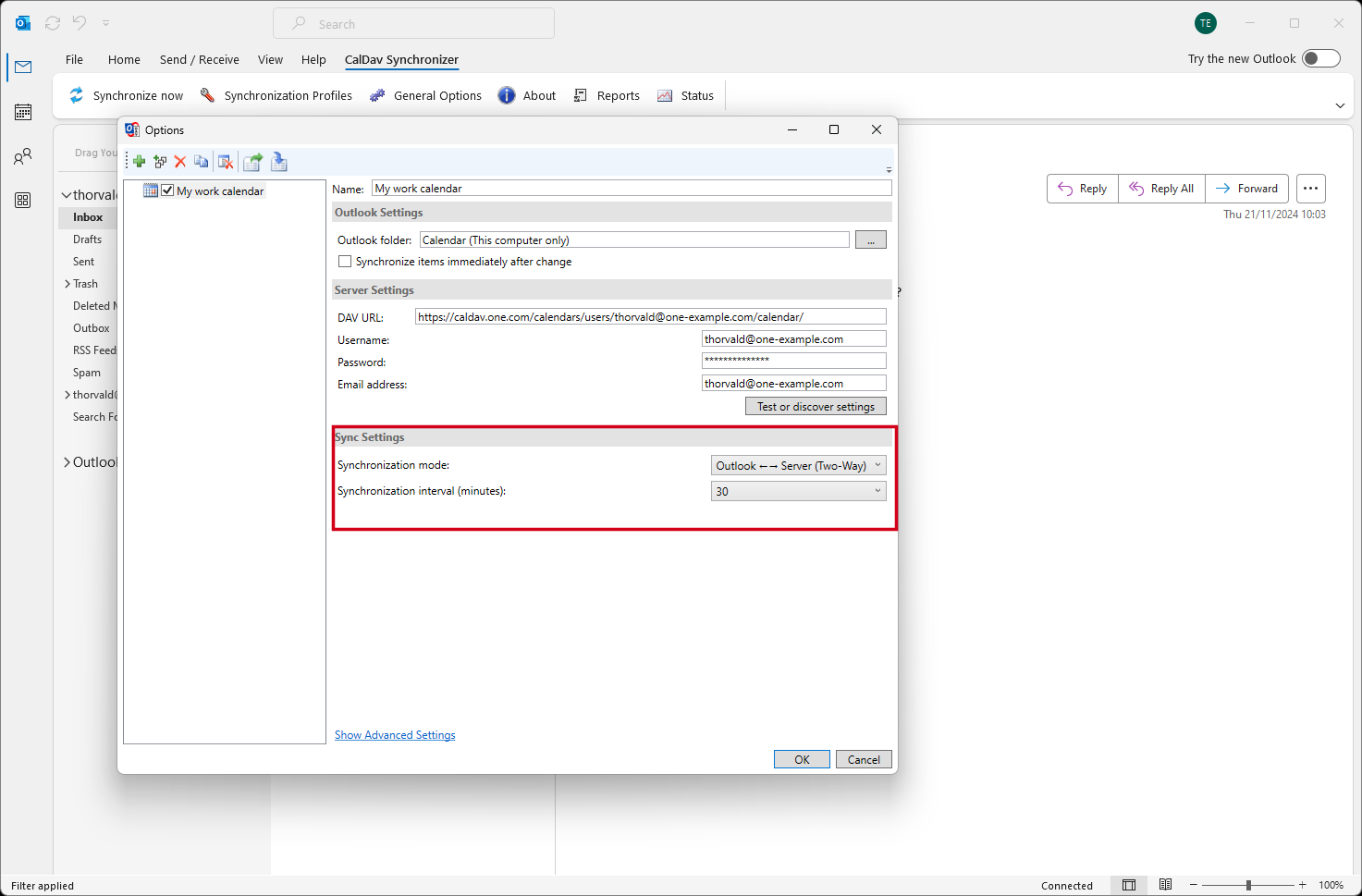This screenshot has height=896, width=1362.
Task: Import profiles from a file
Action: click(279, 162)
